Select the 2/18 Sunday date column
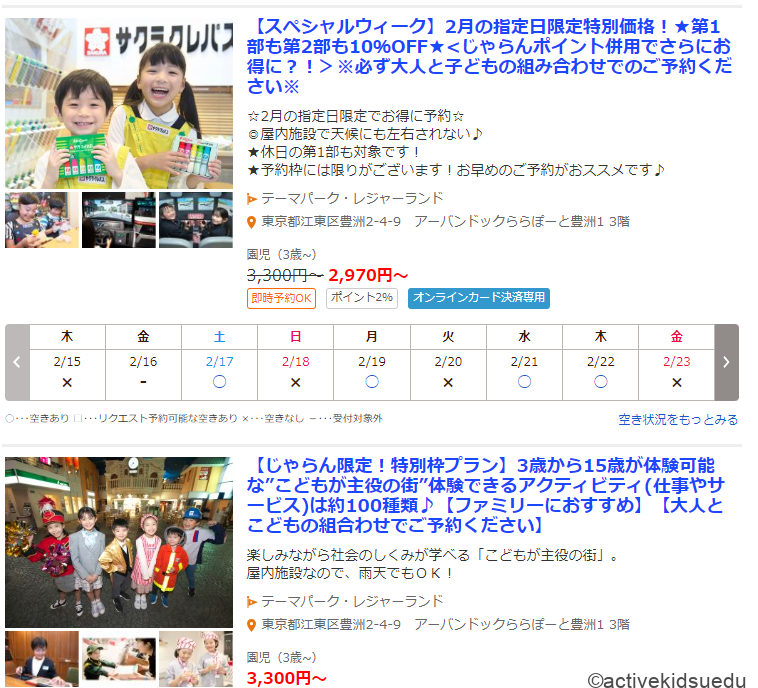The width and height of the screenshot is (758, 688). 295,362
